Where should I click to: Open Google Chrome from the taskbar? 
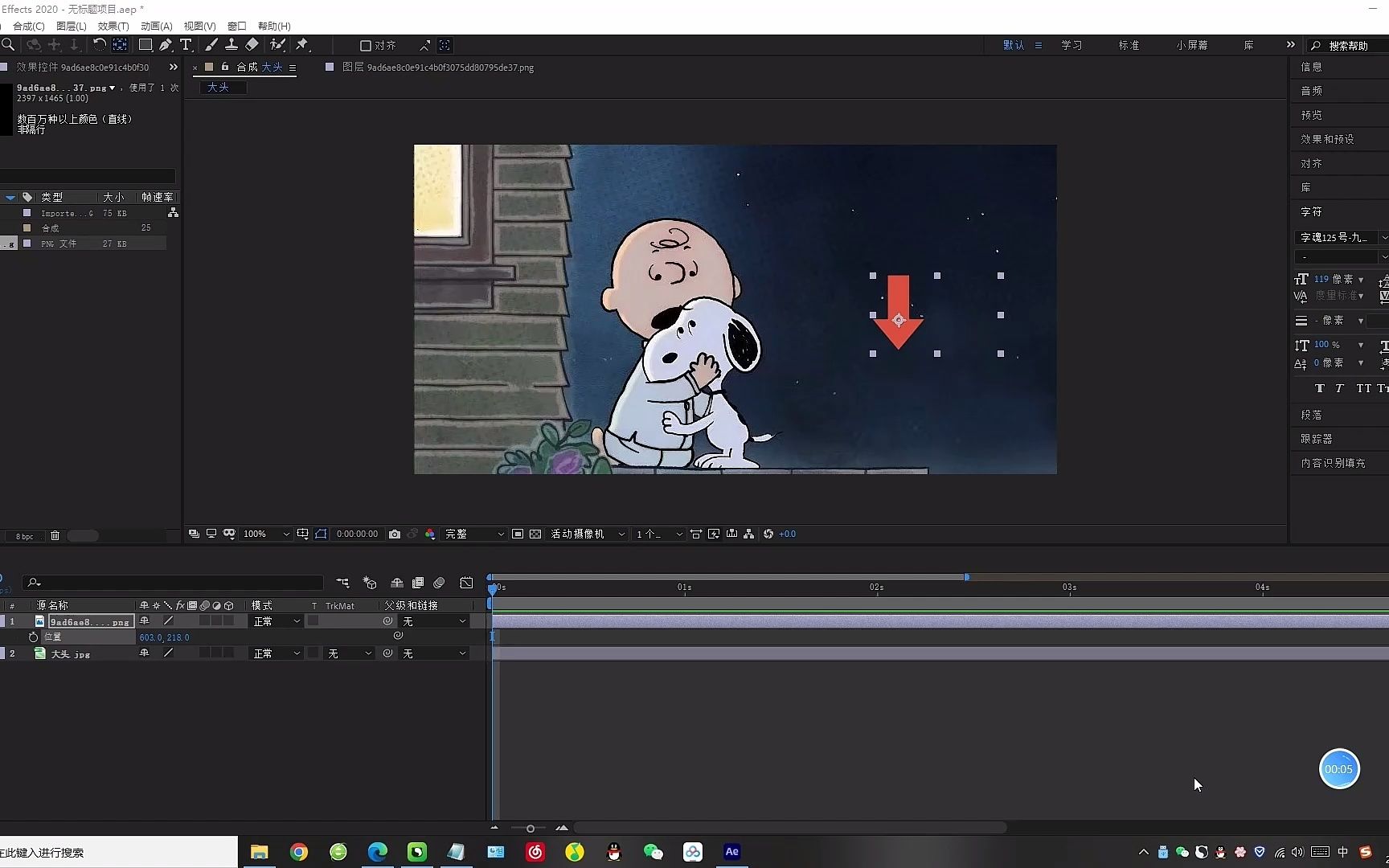click(299, 852)
